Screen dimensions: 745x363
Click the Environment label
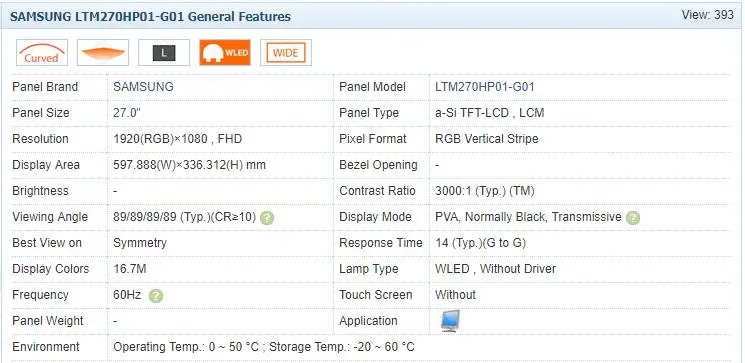click(x=46, y=347)
